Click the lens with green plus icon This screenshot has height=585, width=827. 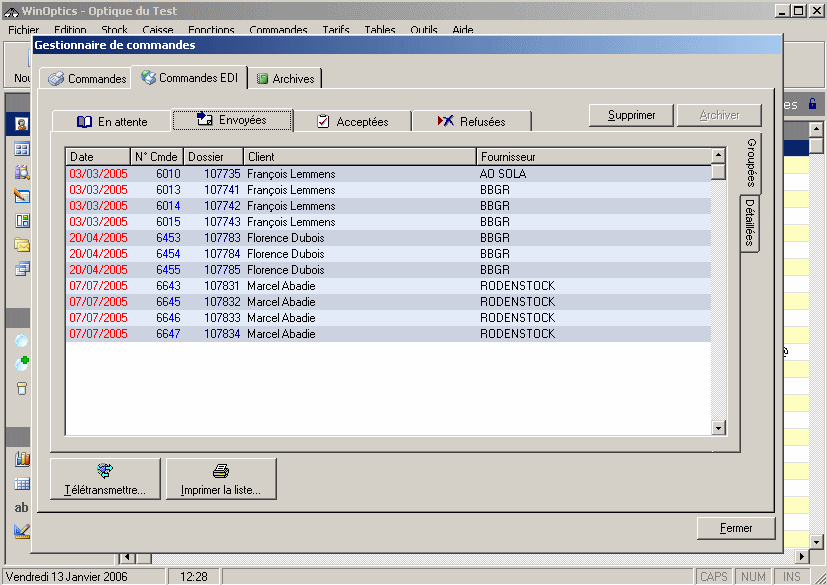click(21, 364)
